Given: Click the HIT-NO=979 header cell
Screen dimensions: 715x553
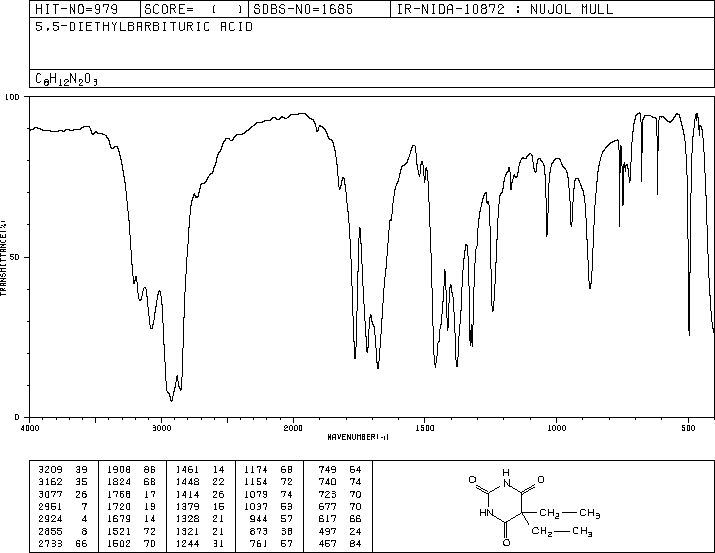Looking at the screenshot, I should click(85, 9).
